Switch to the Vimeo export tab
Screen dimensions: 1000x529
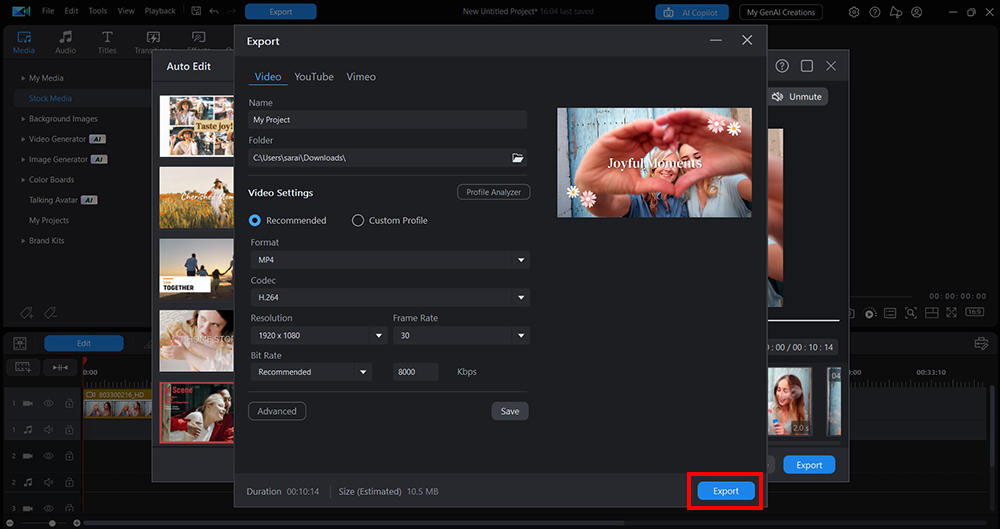(361, 77)
